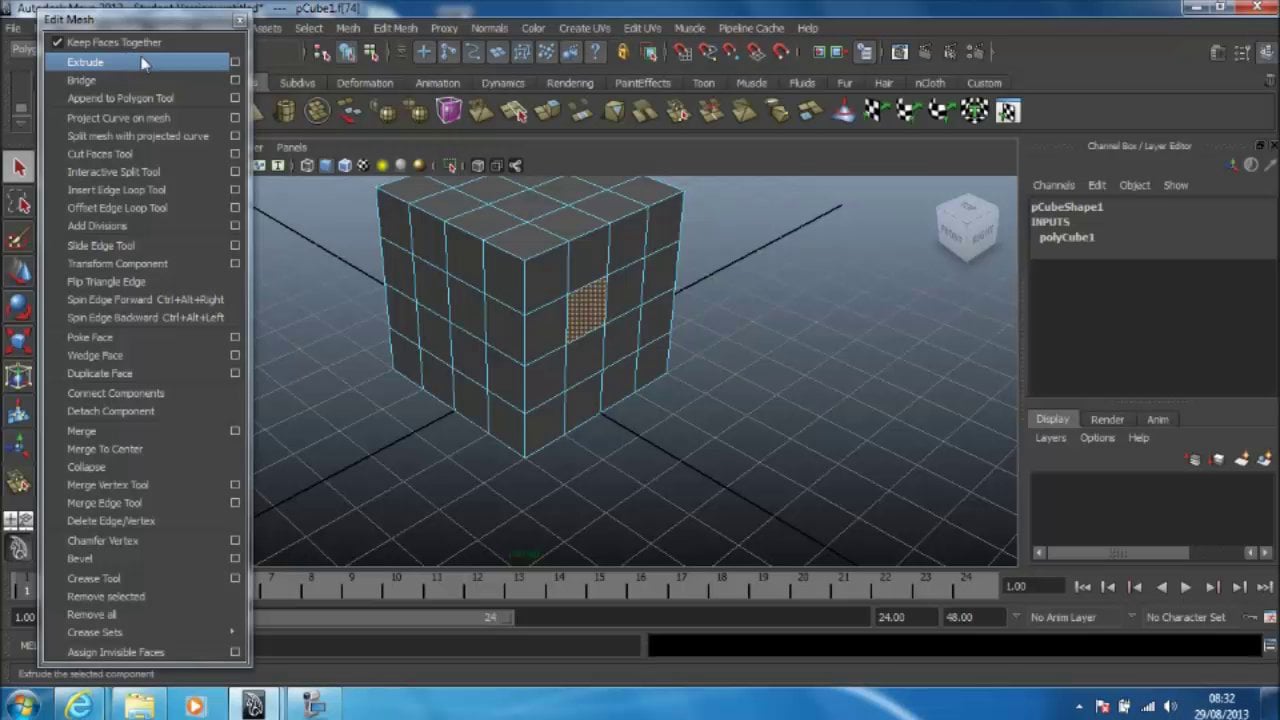Image resolution: width=1280 pixels, height=720 pixels.
Task: Open Bridge options box
Action: [235, 80]
